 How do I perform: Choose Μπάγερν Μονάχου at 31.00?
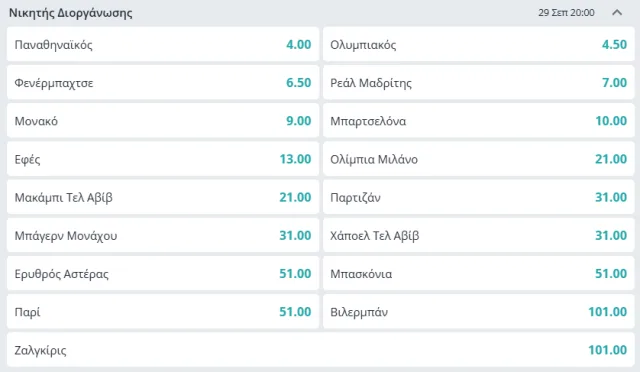pyautogui.click(x=163, y=235)
